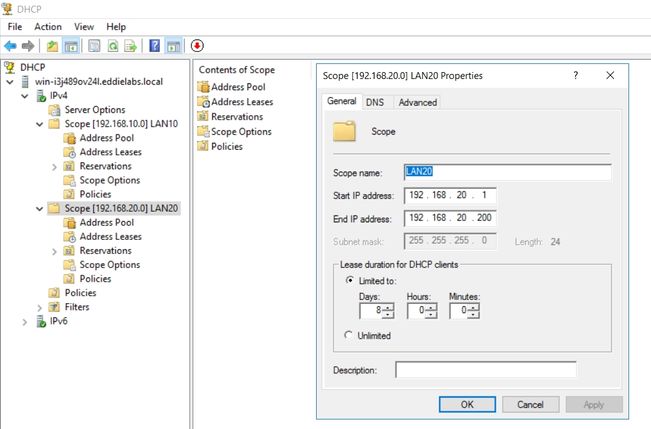This screenshot has width=651, height=429.
Task: Click the Export List toolbar icon
Action: click(131, 46)
